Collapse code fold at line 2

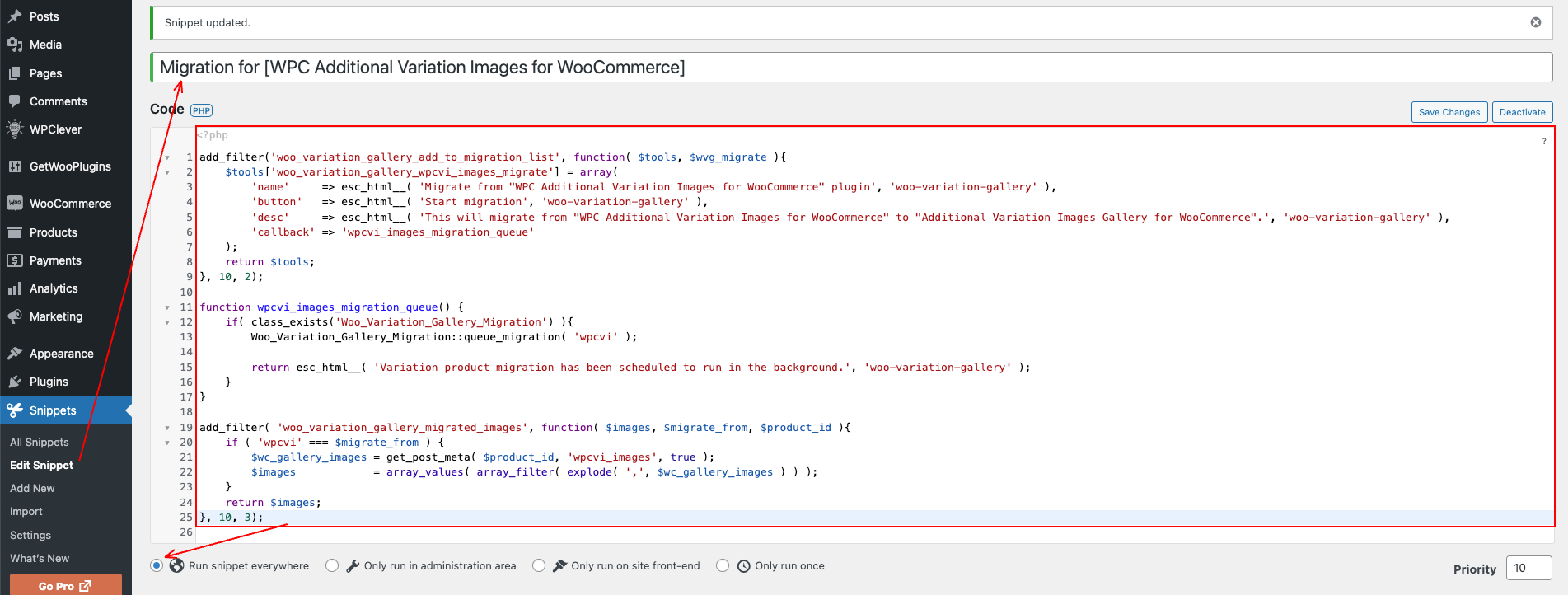(167, 172)
